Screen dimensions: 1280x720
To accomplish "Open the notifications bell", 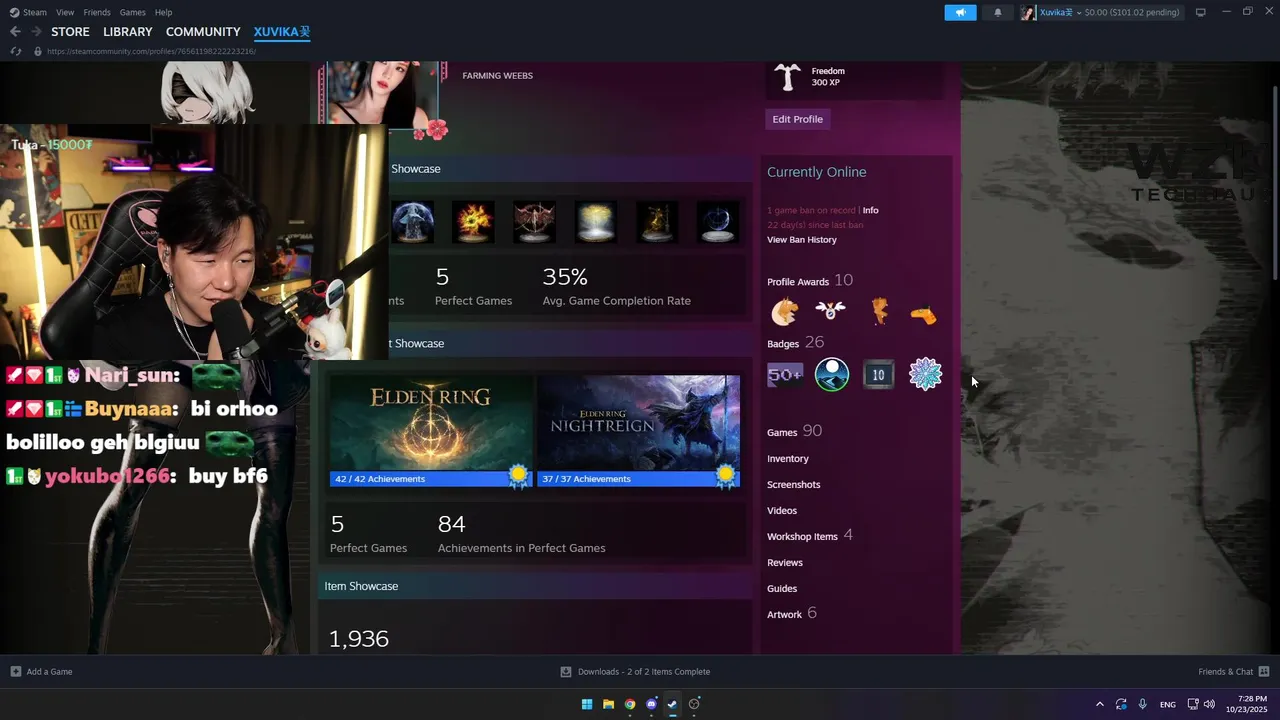I will point(997,12).
